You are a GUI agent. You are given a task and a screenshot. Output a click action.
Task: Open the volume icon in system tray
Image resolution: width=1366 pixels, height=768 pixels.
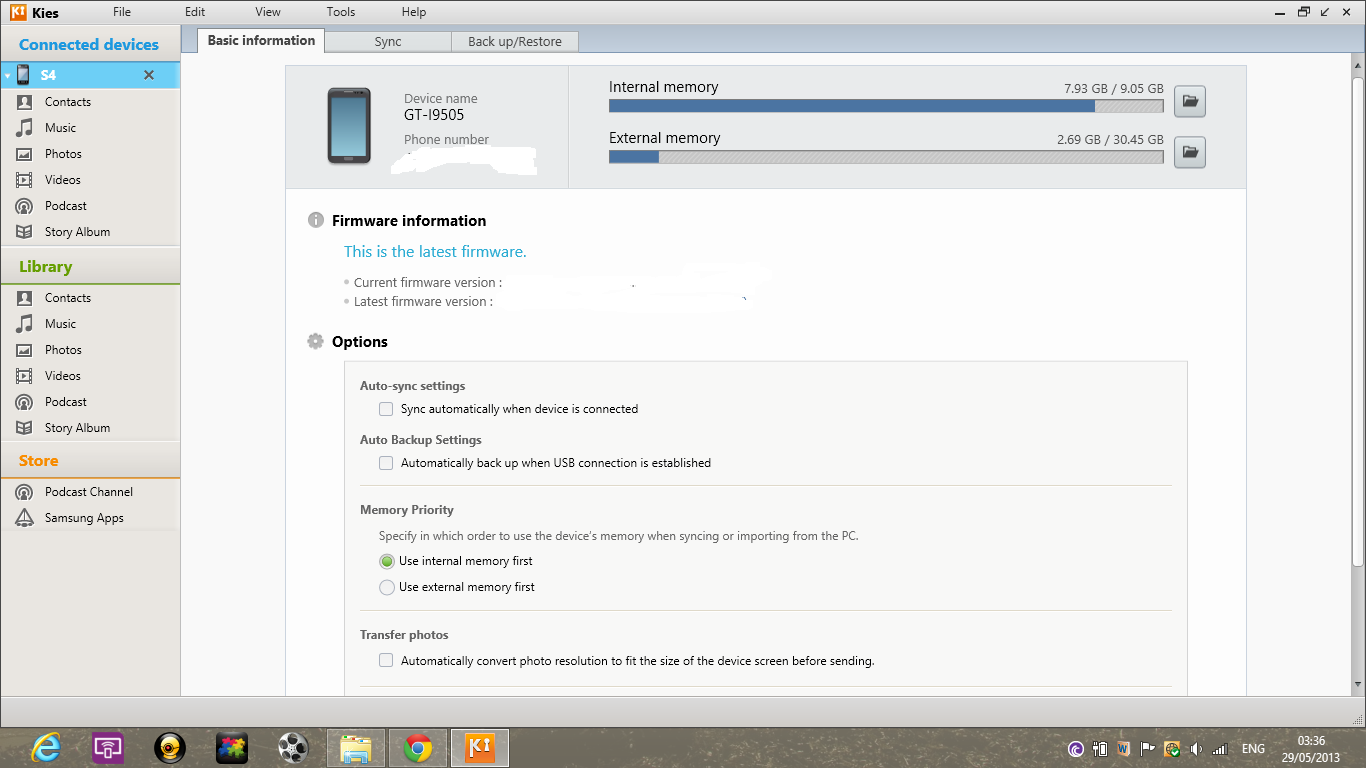pos(1196,748)
